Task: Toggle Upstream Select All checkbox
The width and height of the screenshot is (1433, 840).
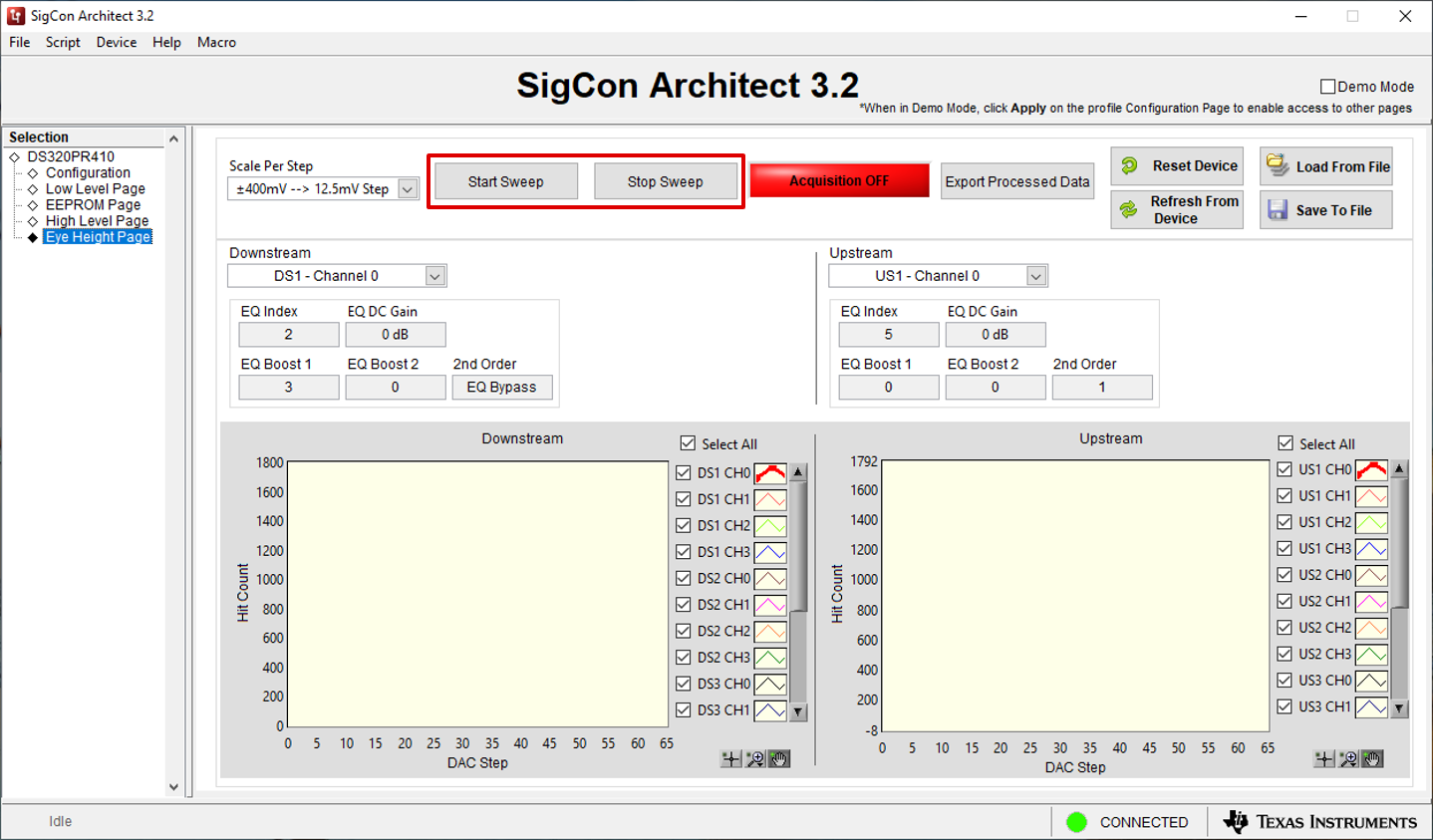Action: 1286,443
